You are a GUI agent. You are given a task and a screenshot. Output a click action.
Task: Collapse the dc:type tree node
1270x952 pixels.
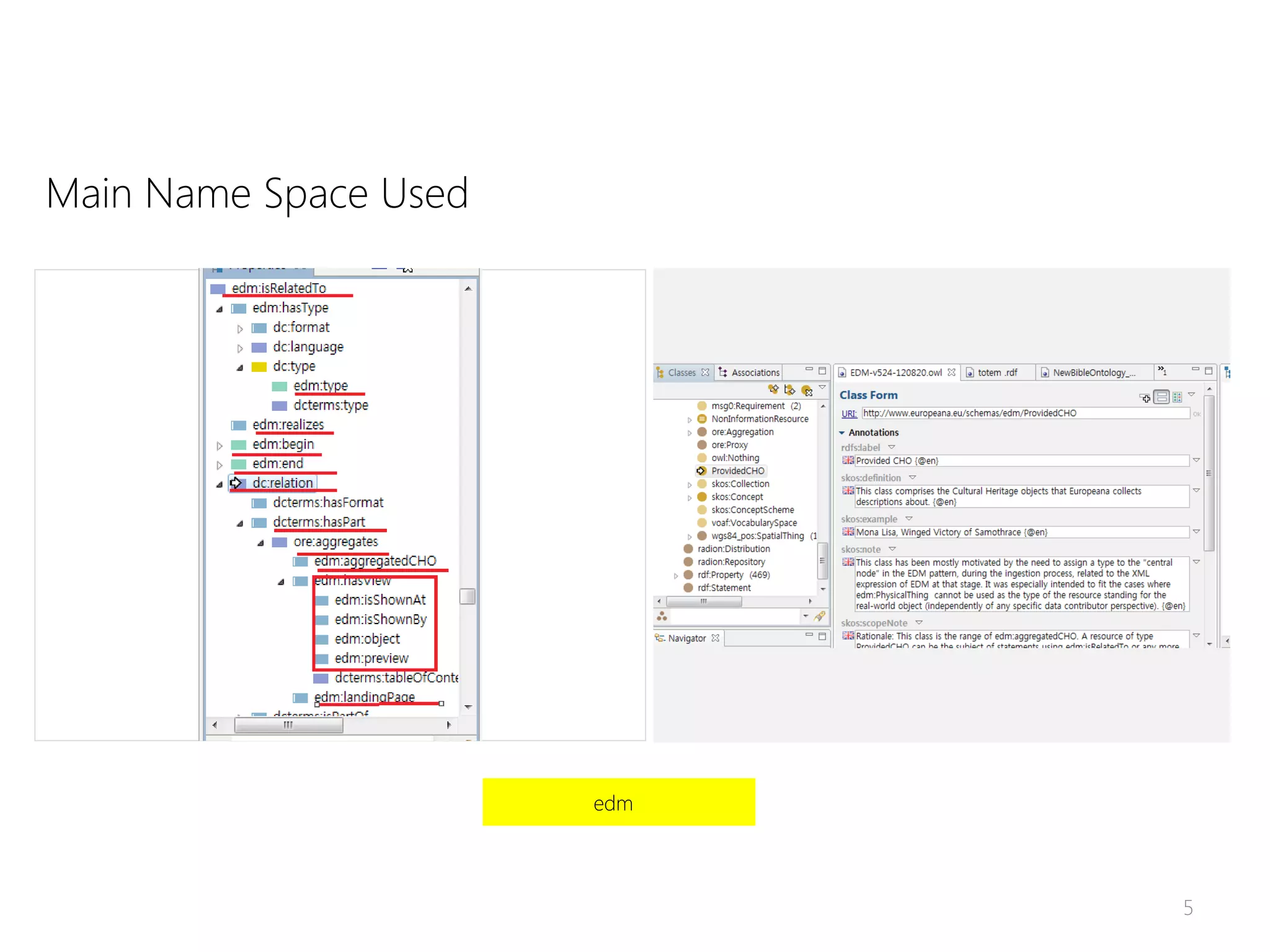239,368
